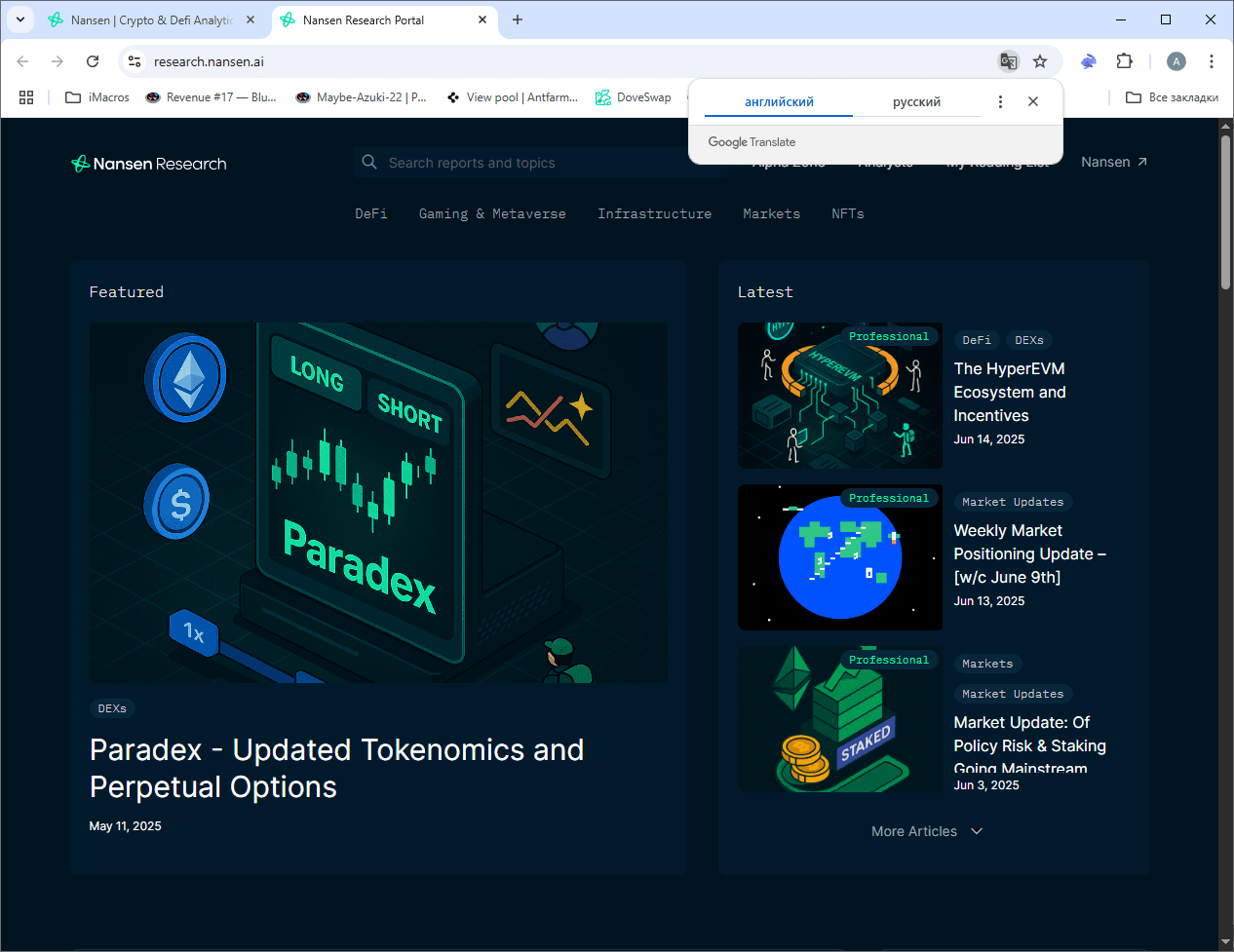The height and width of the screenshot is (952, 1234).
Task: Click the Markets tag on Market Update article
Action: [x=987, y=664]
